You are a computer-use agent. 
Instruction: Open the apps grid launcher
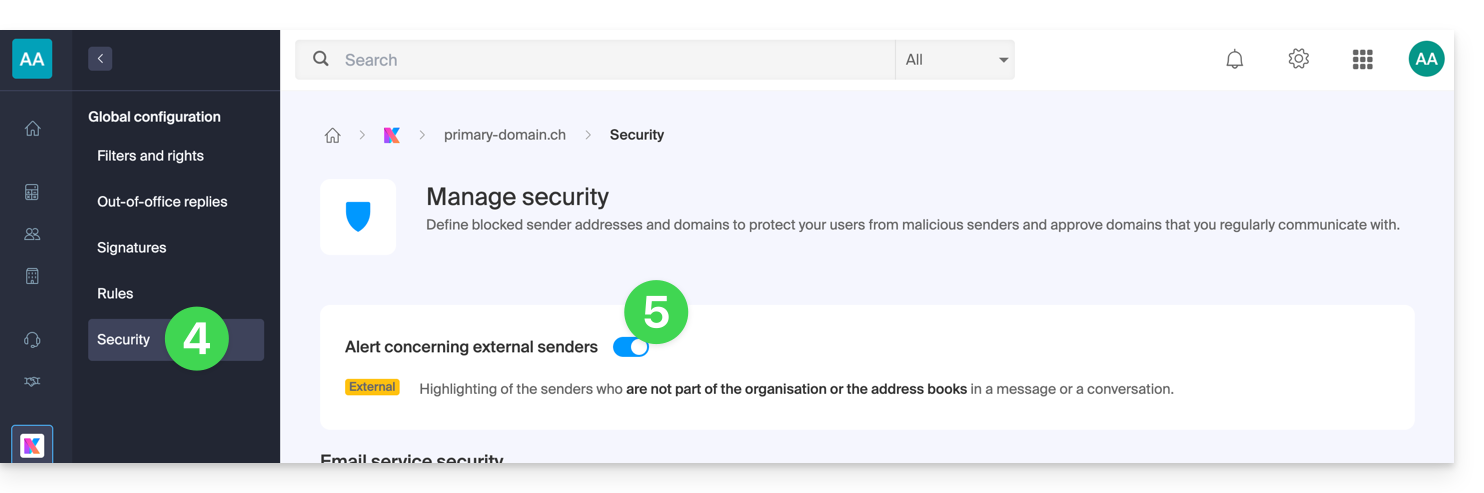click(x=1362, y=60)
